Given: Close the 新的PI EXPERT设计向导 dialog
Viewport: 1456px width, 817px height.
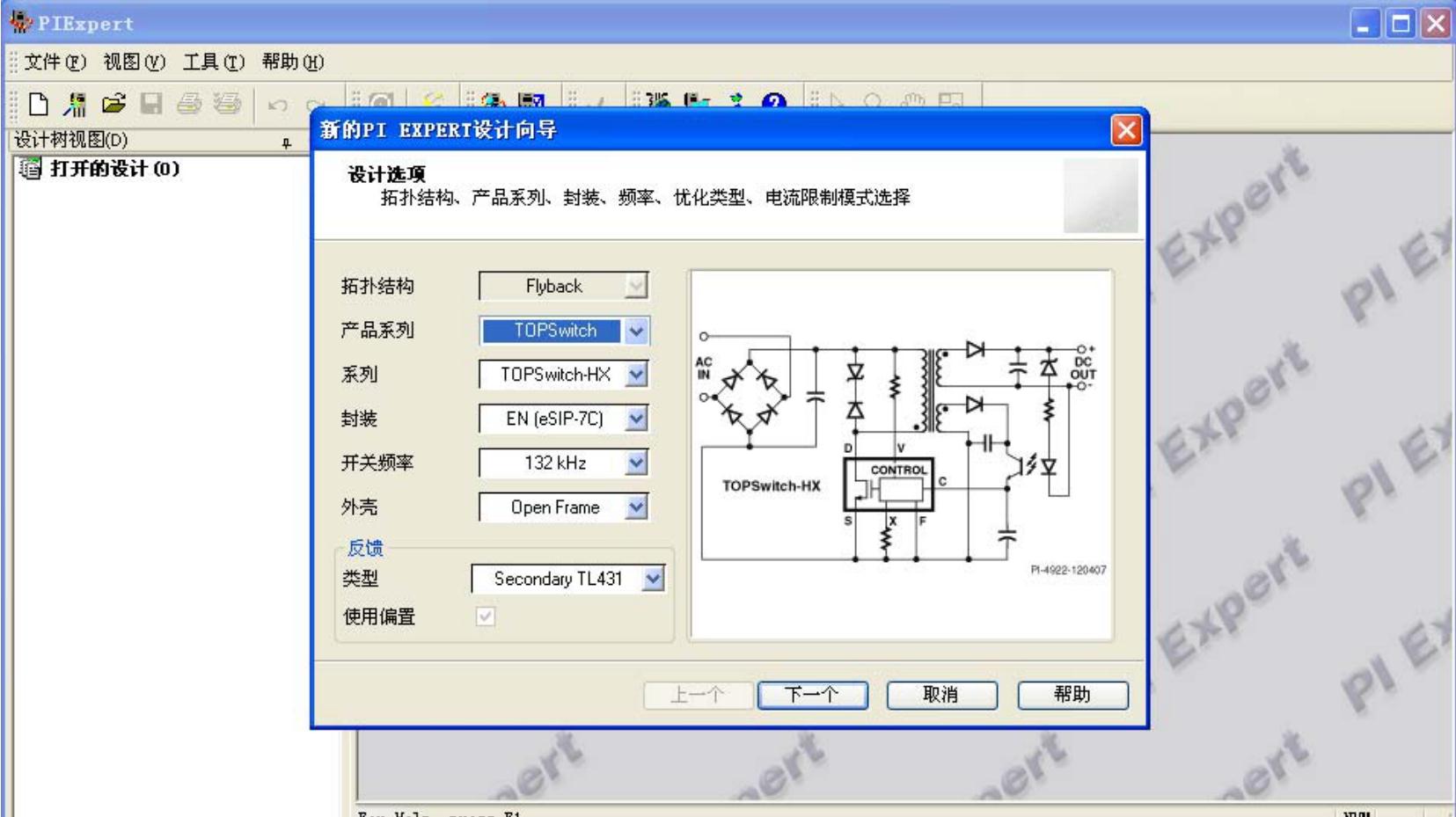Looking at the screenshot, I should (1125, 131).
